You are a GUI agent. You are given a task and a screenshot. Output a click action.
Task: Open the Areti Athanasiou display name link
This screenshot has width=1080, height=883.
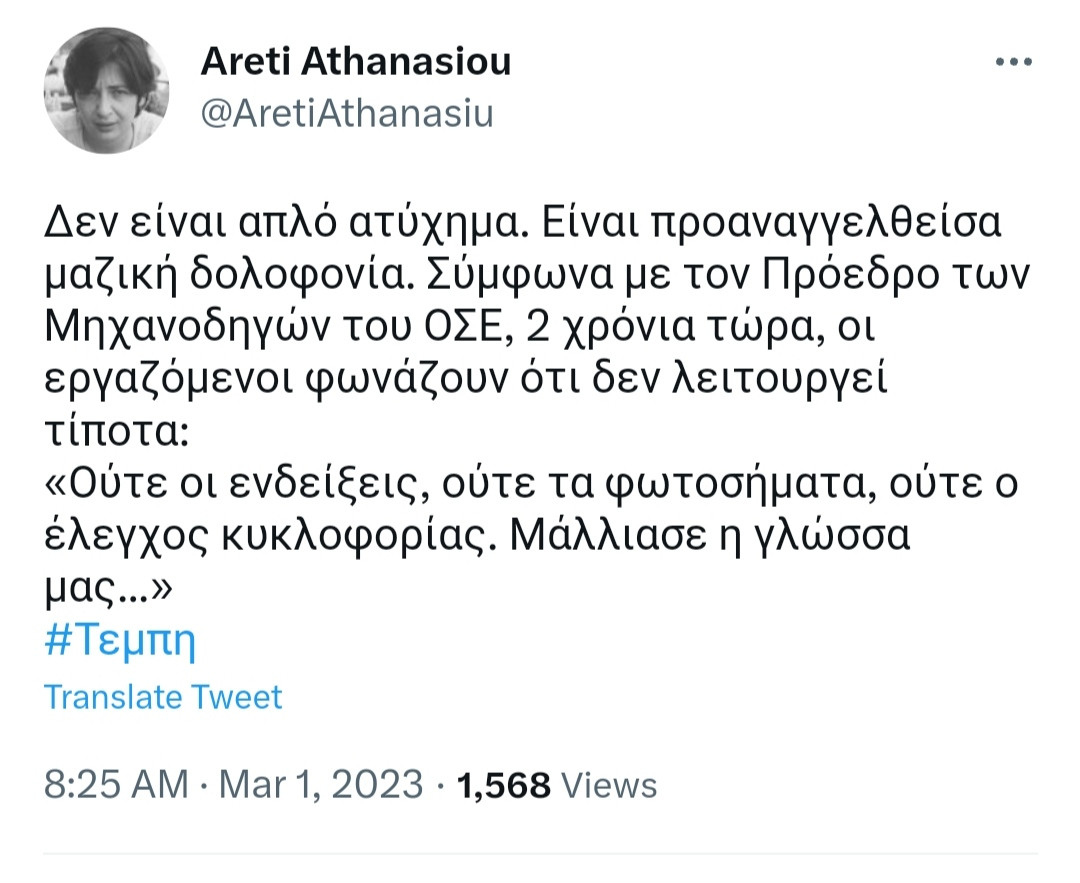356,62
